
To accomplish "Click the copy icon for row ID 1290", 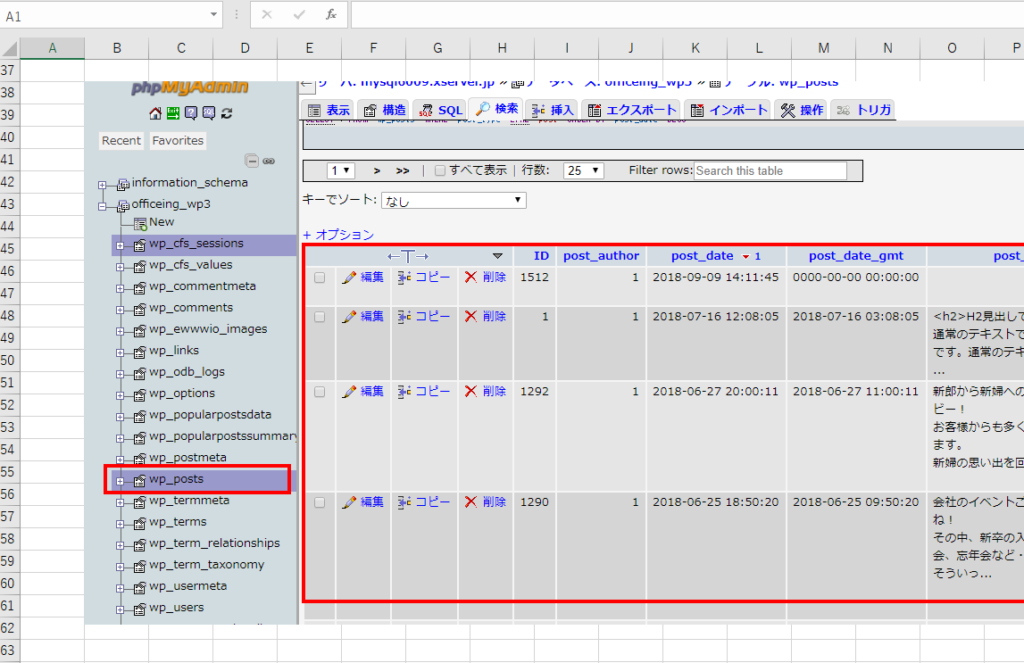I will [405, 502].
